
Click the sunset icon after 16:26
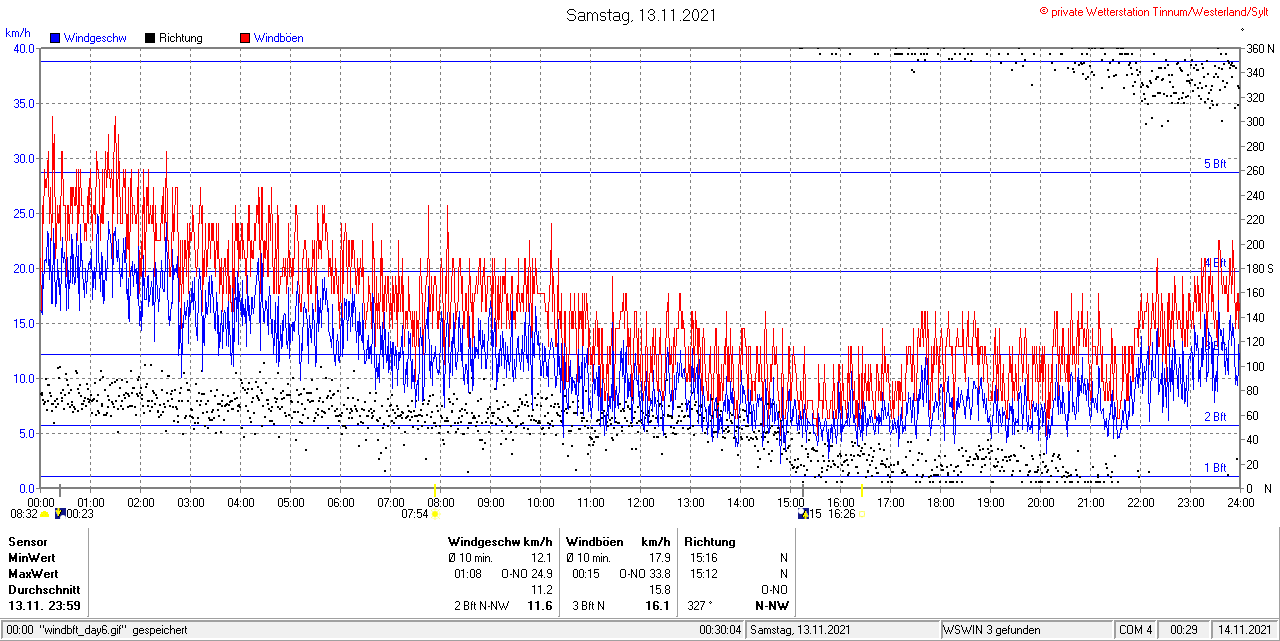click(x=862, y=514)
